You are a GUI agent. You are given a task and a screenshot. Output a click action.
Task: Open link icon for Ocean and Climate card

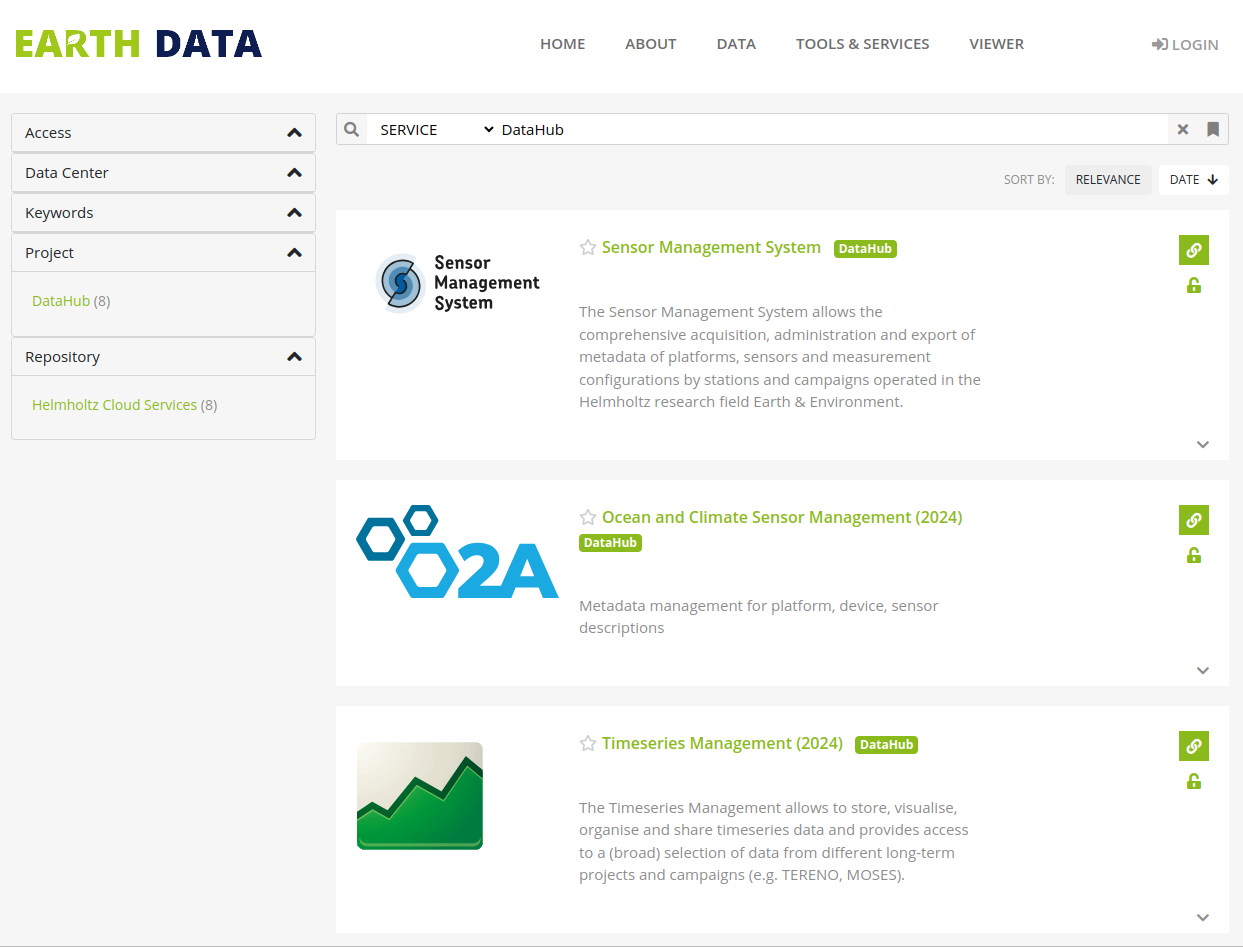tap(1194, 520)
